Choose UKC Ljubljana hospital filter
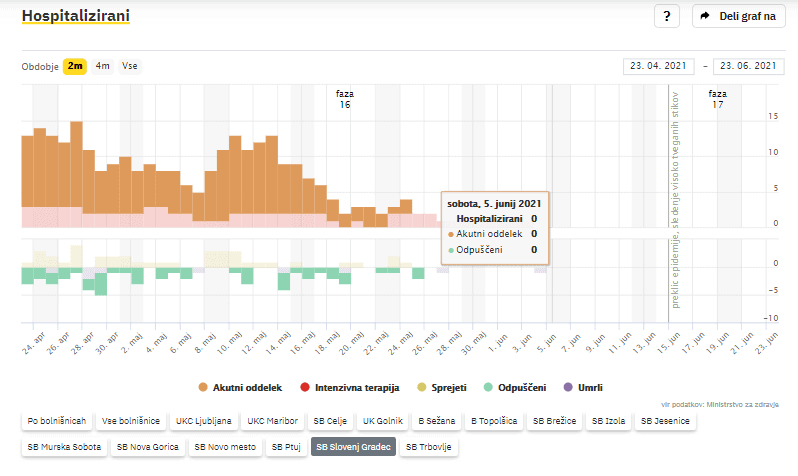 point(203,421)
